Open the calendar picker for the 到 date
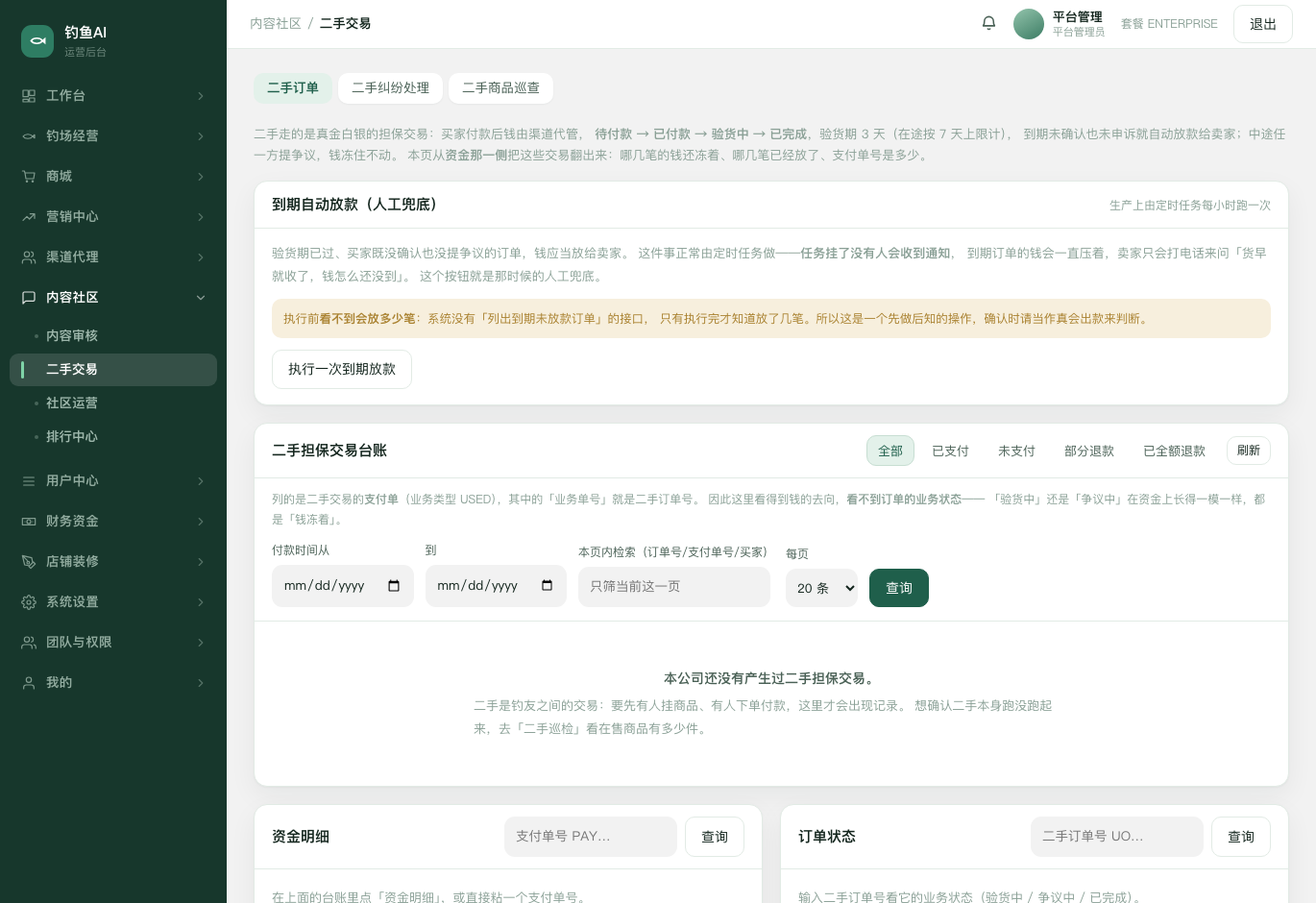Viewport: 1316px width, 903px height. (x=548, y=586)
